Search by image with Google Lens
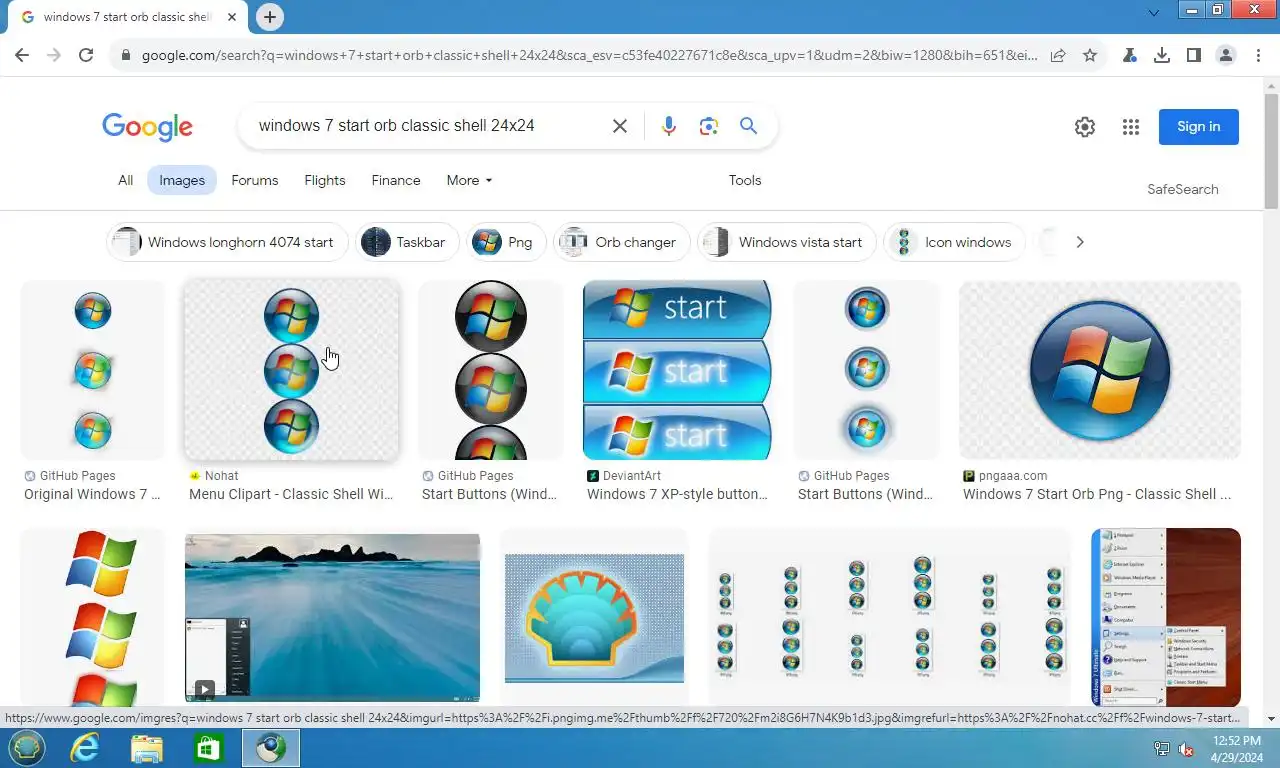Screen dimensions: 1280x768 pos(709,126)
